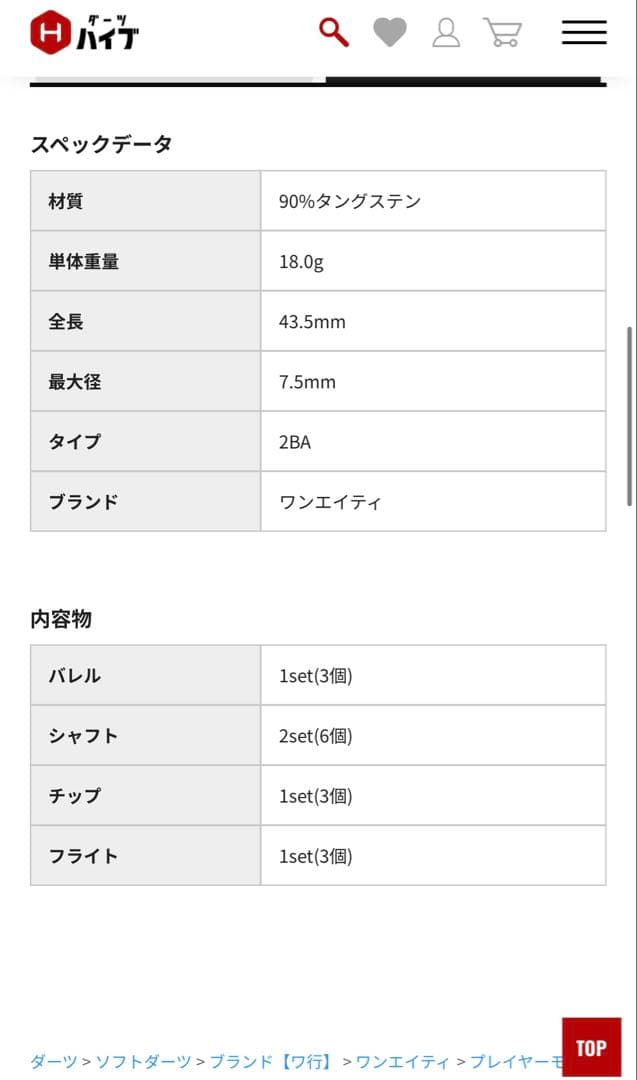Open the ソフトダーツ breadcrumb link
The height and width of the screenshot is (1080, 637).
143,1063
